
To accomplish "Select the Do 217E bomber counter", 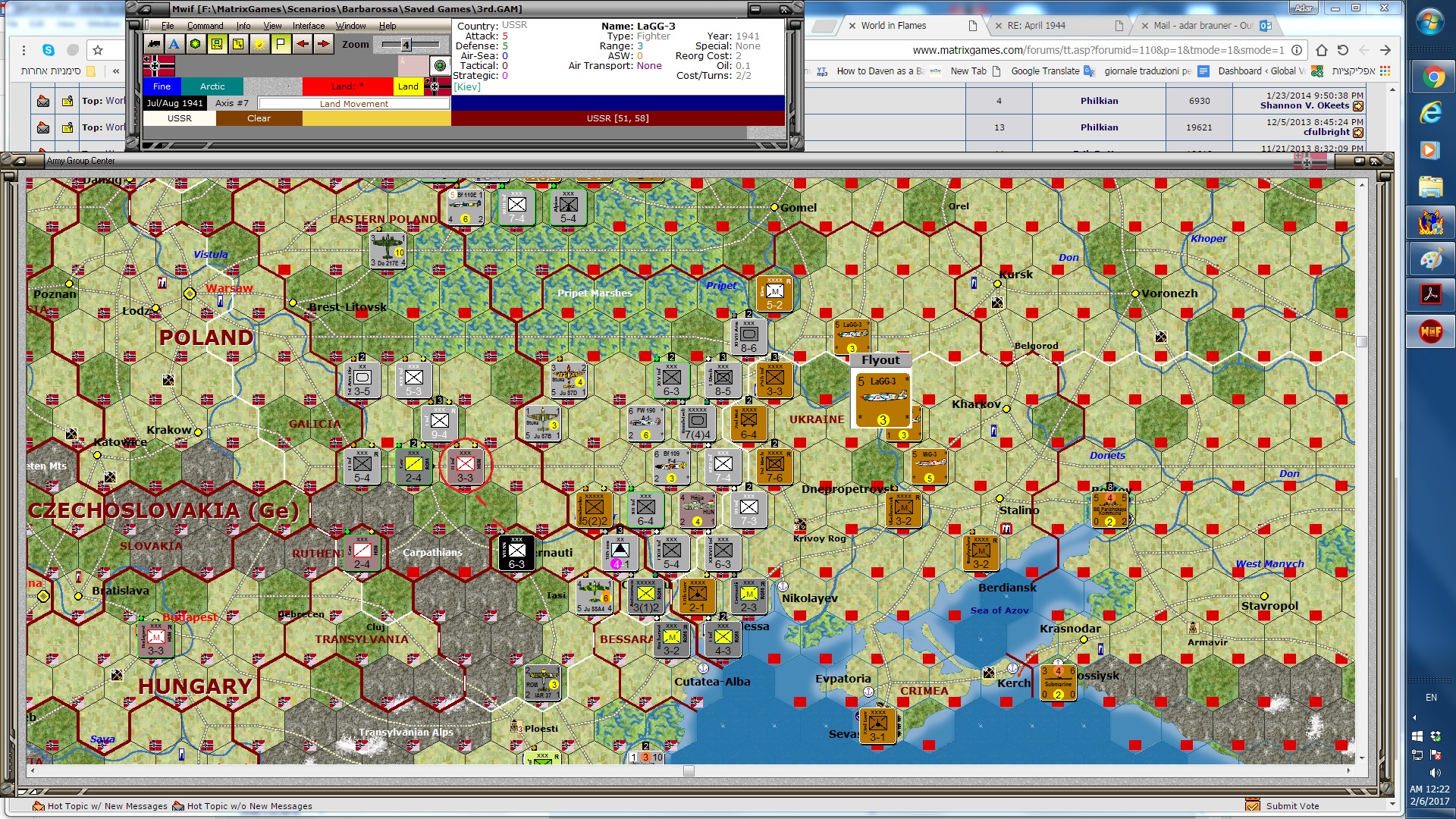I will (388, 251).
